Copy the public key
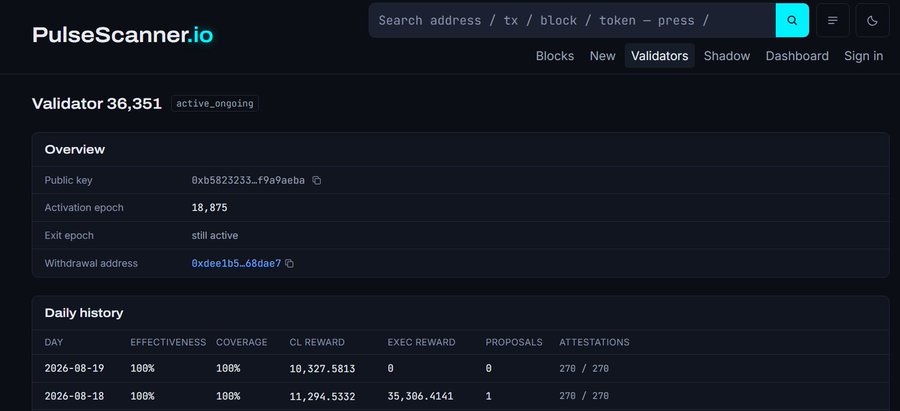This screenshot has height=411, width=900. tap(316, 180)
